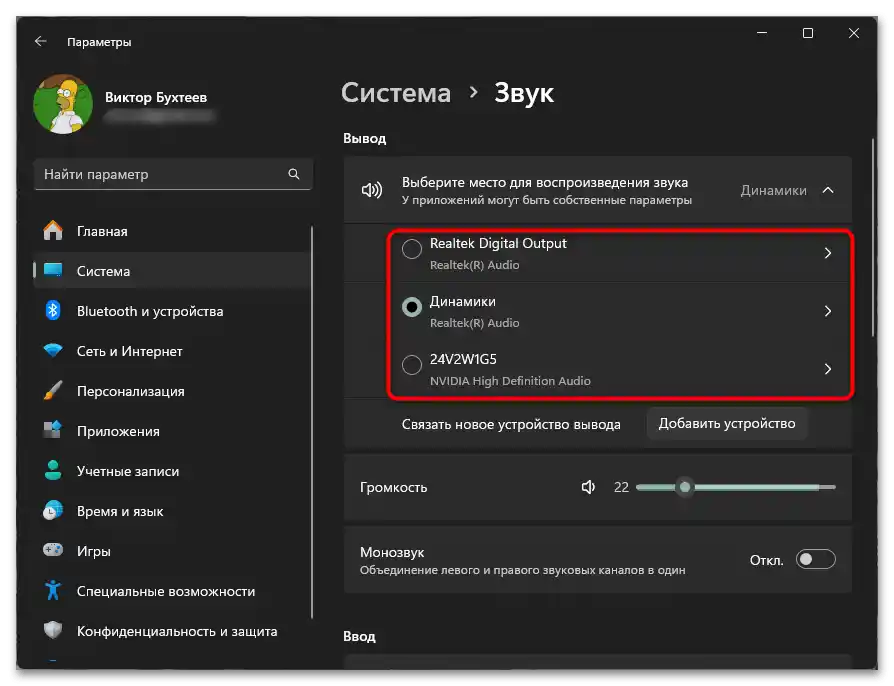Navigate to Система in the breadcrumb
The image size is (894, 686).
(x=395, y=92)
